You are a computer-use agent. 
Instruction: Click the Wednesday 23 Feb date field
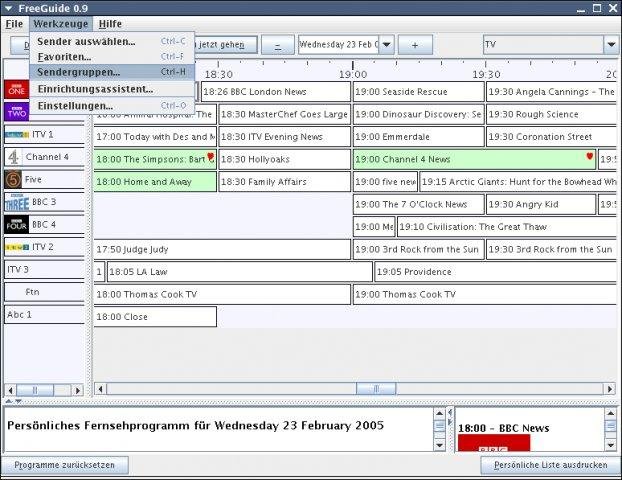pyautogui.click(x=339, y=44)
